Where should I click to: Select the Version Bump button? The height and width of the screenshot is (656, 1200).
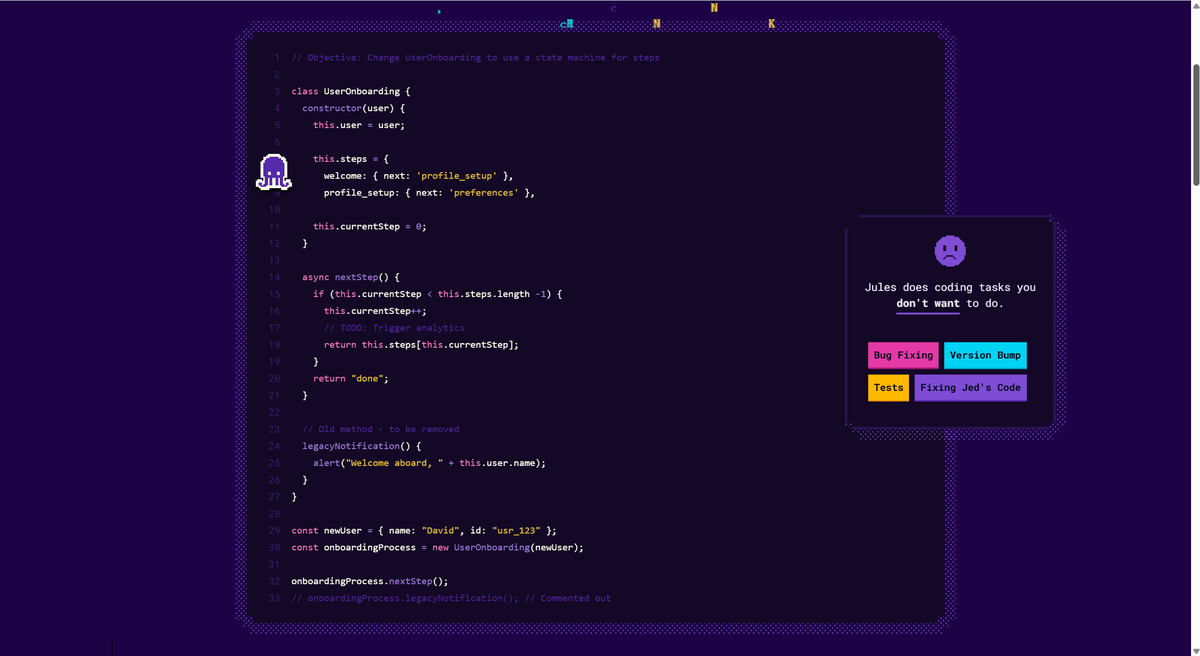[x=985, y=355]
